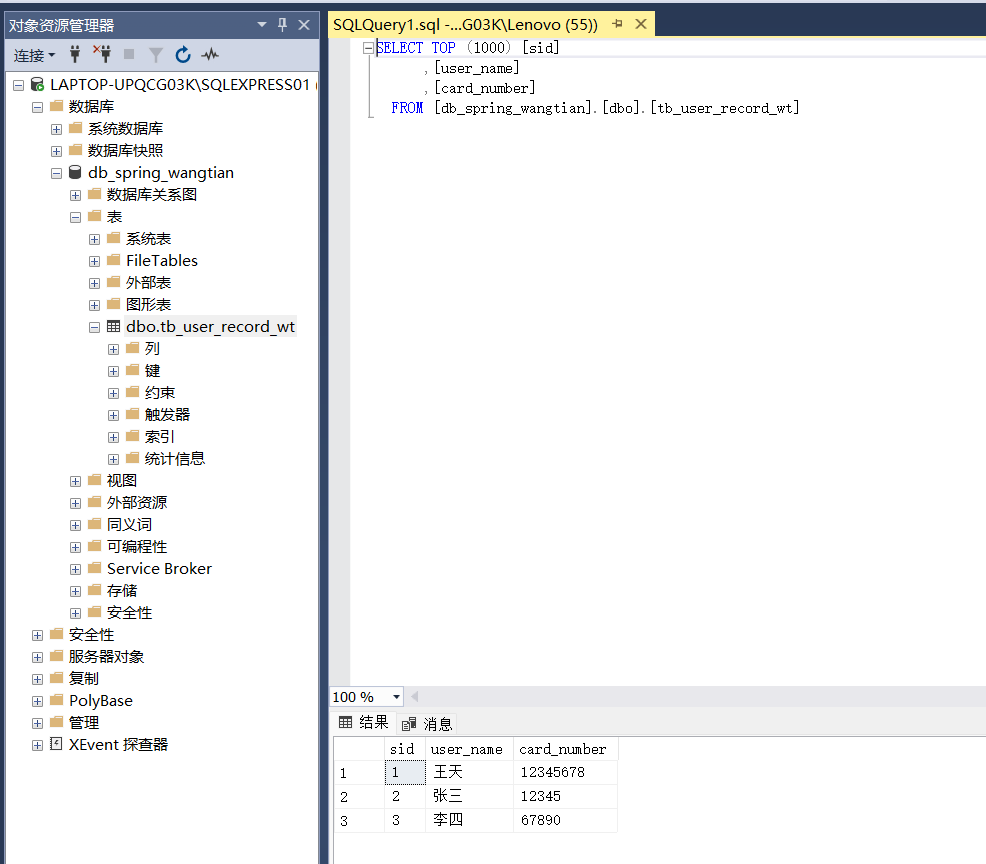
Task: Click the 索引 folder icon
Action: (133, 436)
